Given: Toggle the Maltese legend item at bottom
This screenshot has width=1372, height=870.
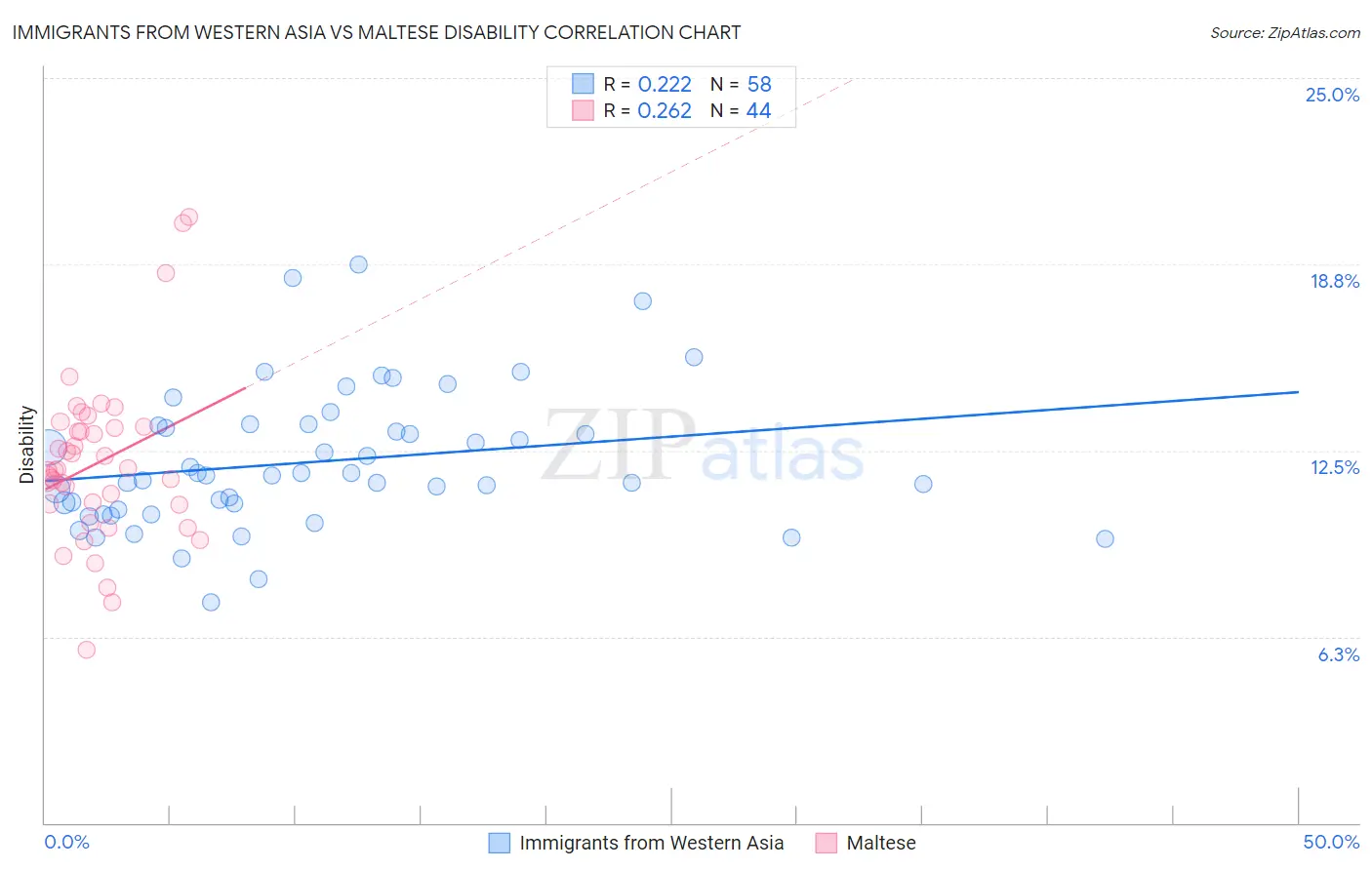Looking at the screenshot, I should (x=866, y=843).
